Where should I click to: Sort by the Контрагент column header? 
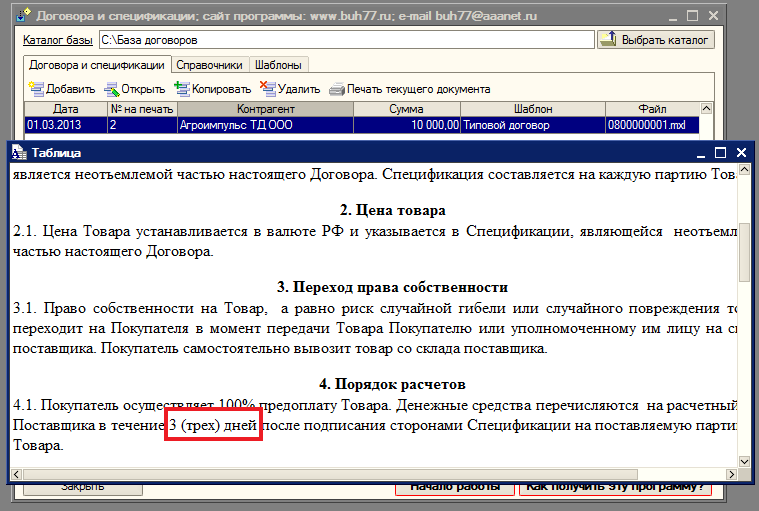266,109
